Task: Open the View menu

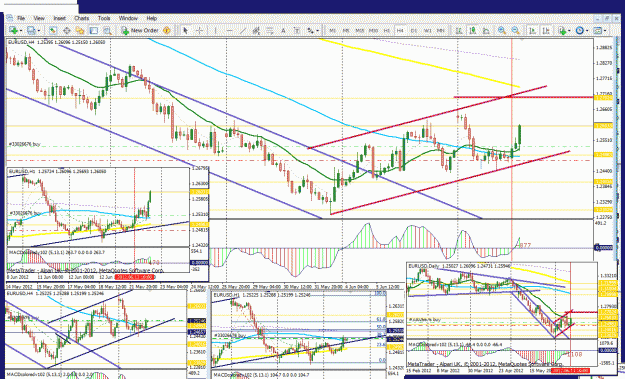Action: tap(39, 18)
